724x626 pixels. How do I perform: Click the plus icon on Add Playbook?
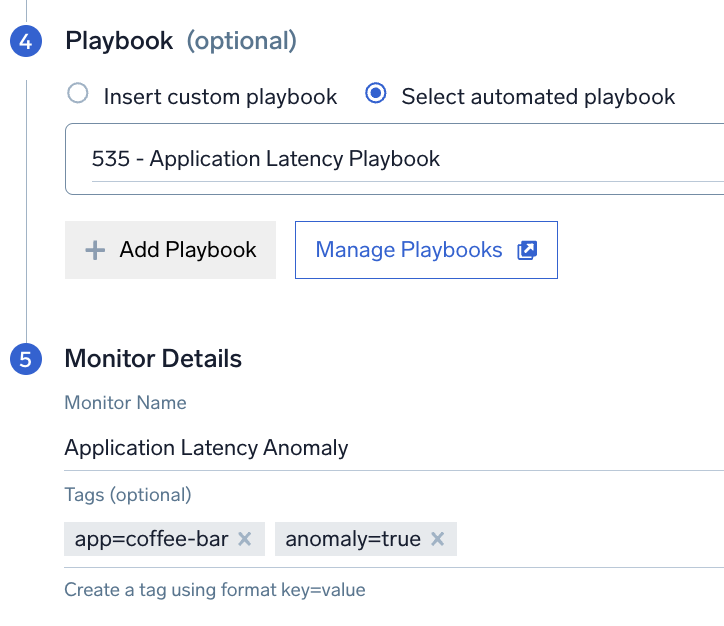95,250
